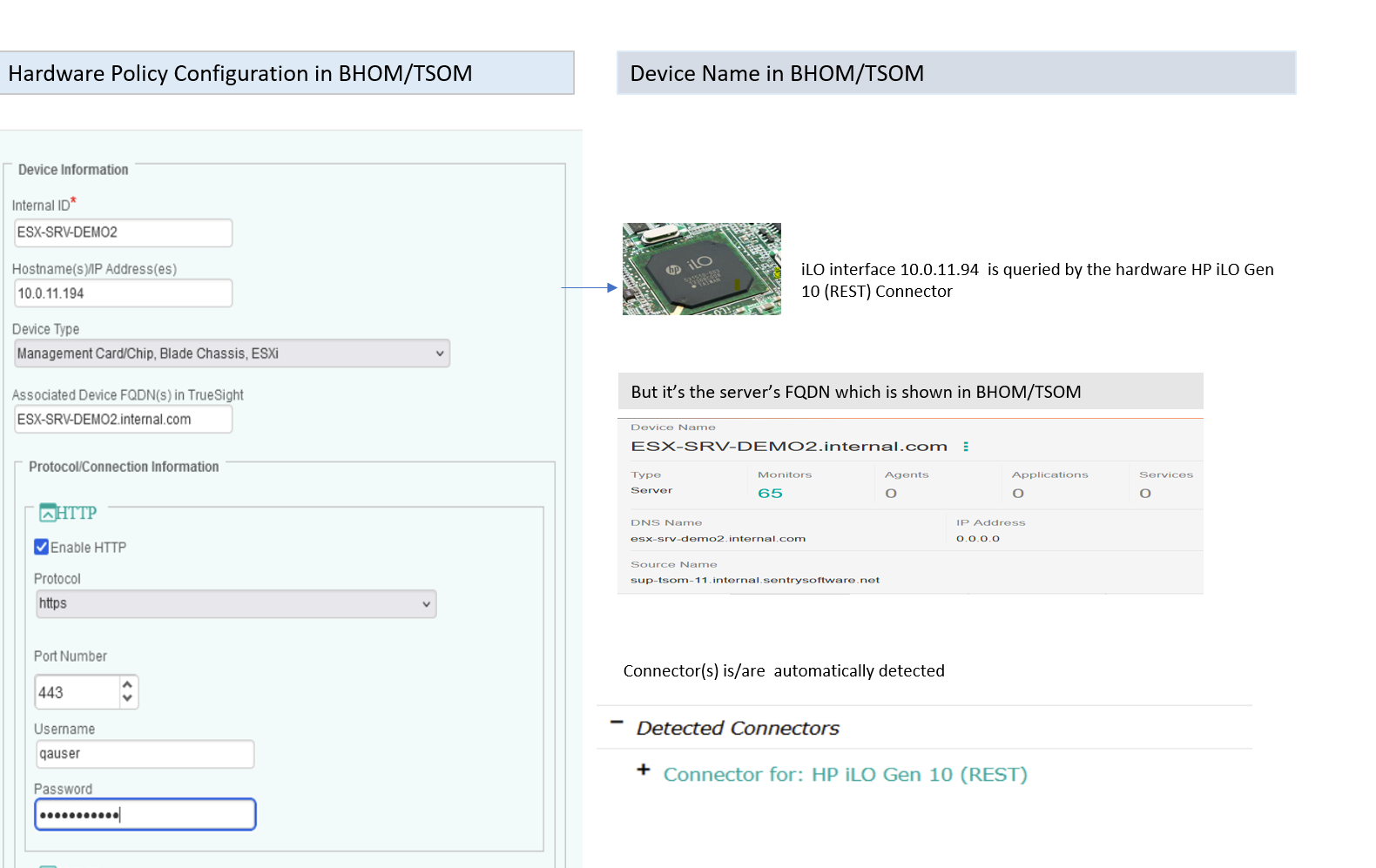
Task: Increase port number with up arrow
Action: point(128,684)
